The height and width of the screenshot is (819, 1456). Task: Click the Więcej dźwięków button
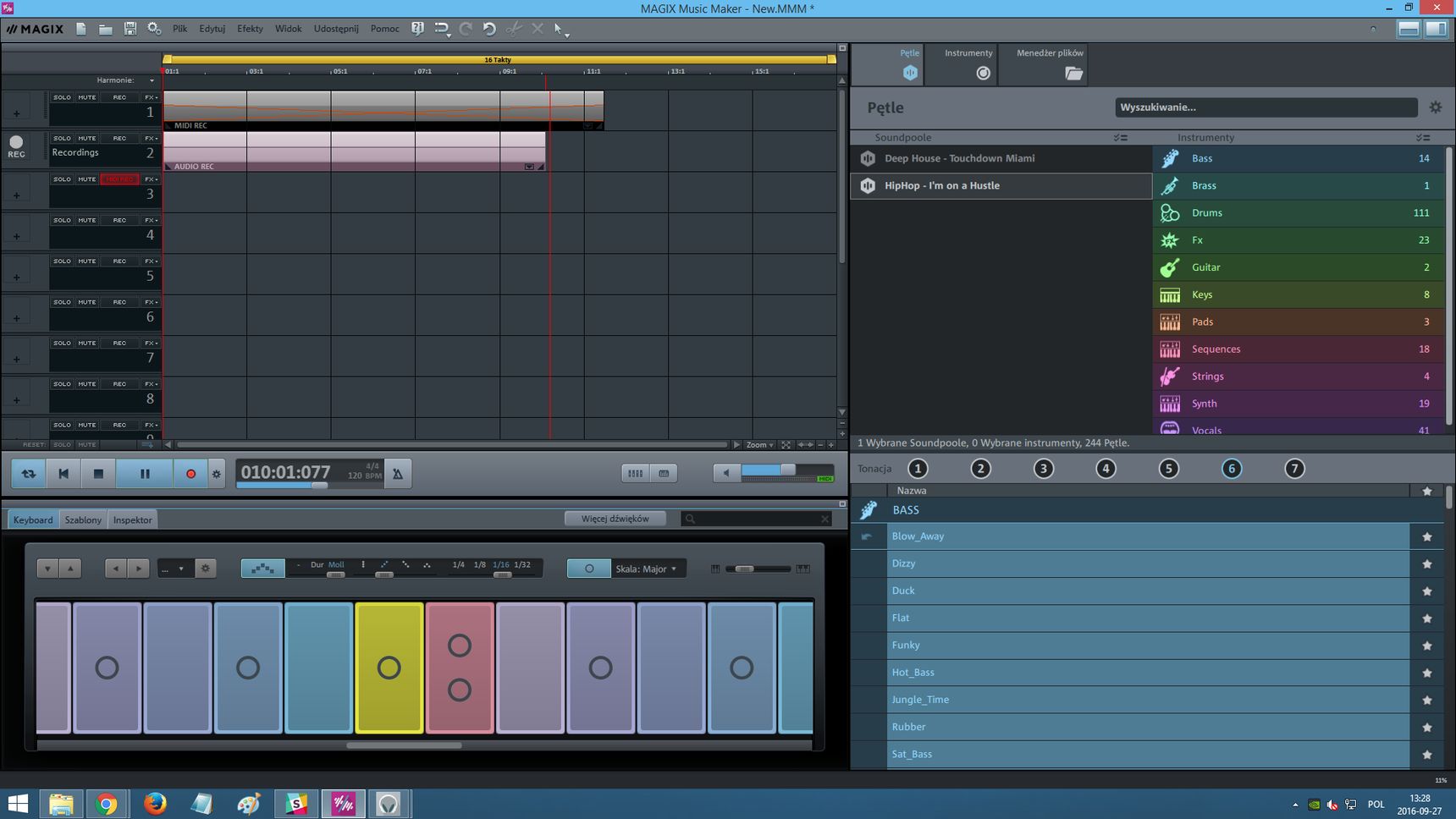pos(615,519)
